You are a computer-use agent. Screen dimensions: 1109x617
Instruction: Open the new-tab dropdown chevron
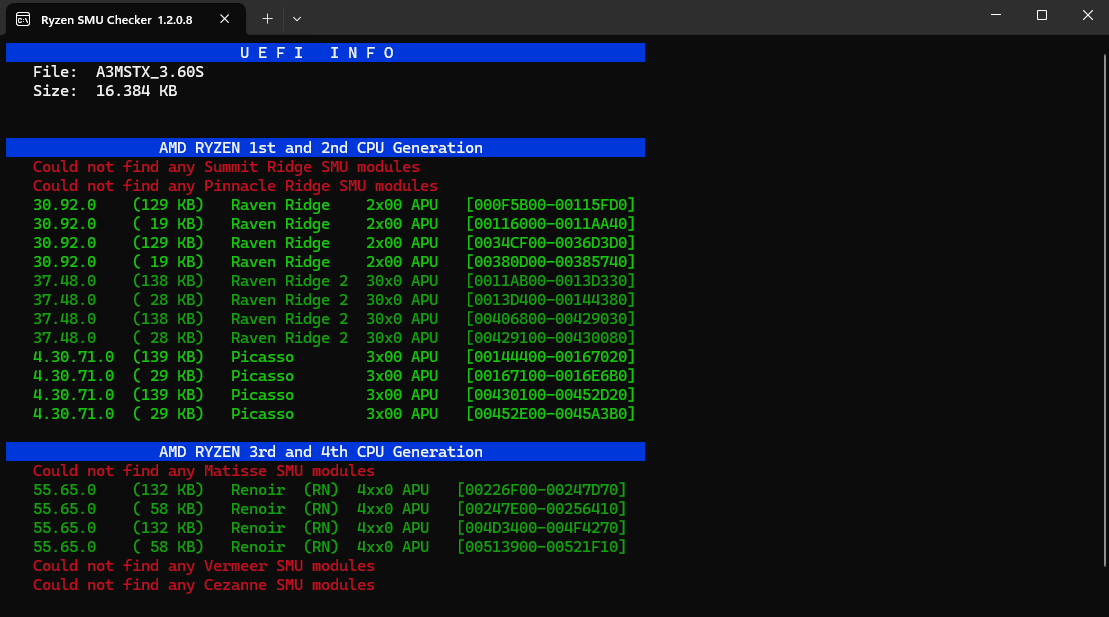point(295,19)
